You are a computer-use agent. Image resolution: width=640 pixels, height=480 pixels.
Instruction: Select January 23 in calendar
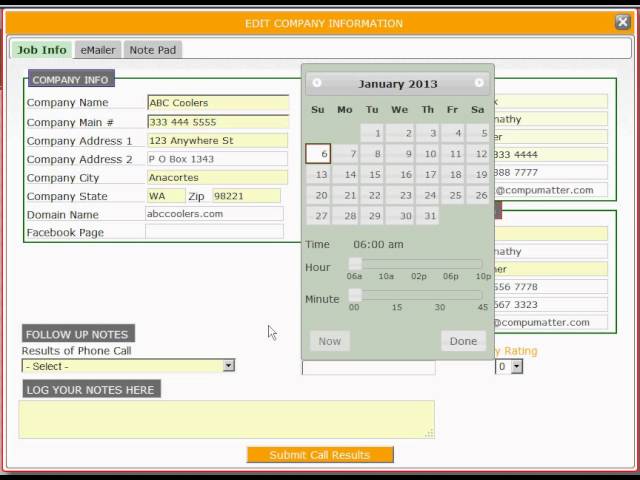coord(400,196)
